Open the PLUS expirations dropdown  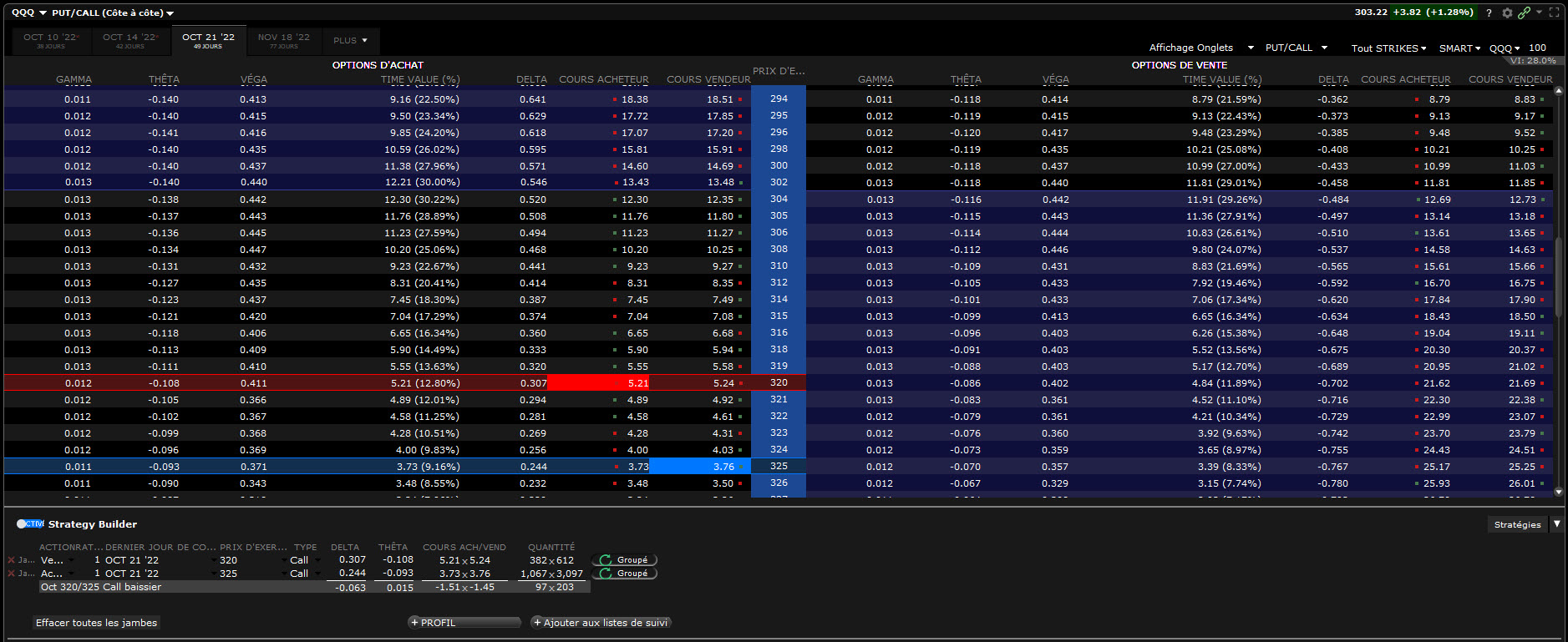pos(350,40)
